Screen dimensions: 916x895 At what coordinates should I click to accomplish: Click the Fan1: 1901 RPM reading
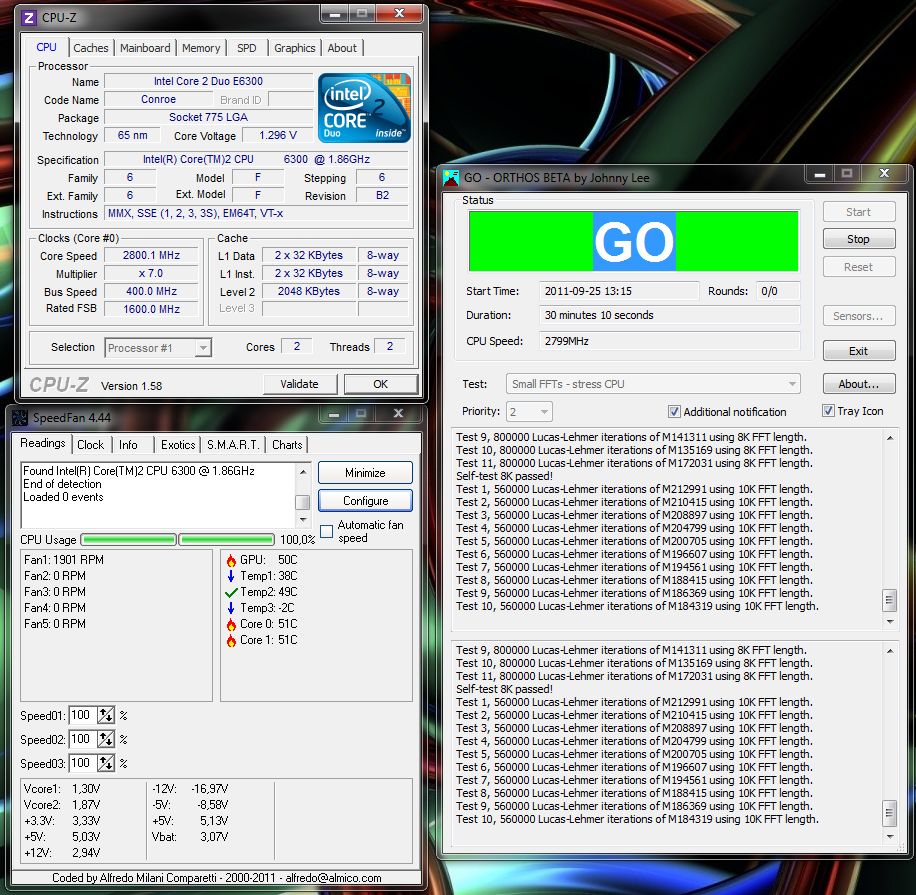(64, 560)
